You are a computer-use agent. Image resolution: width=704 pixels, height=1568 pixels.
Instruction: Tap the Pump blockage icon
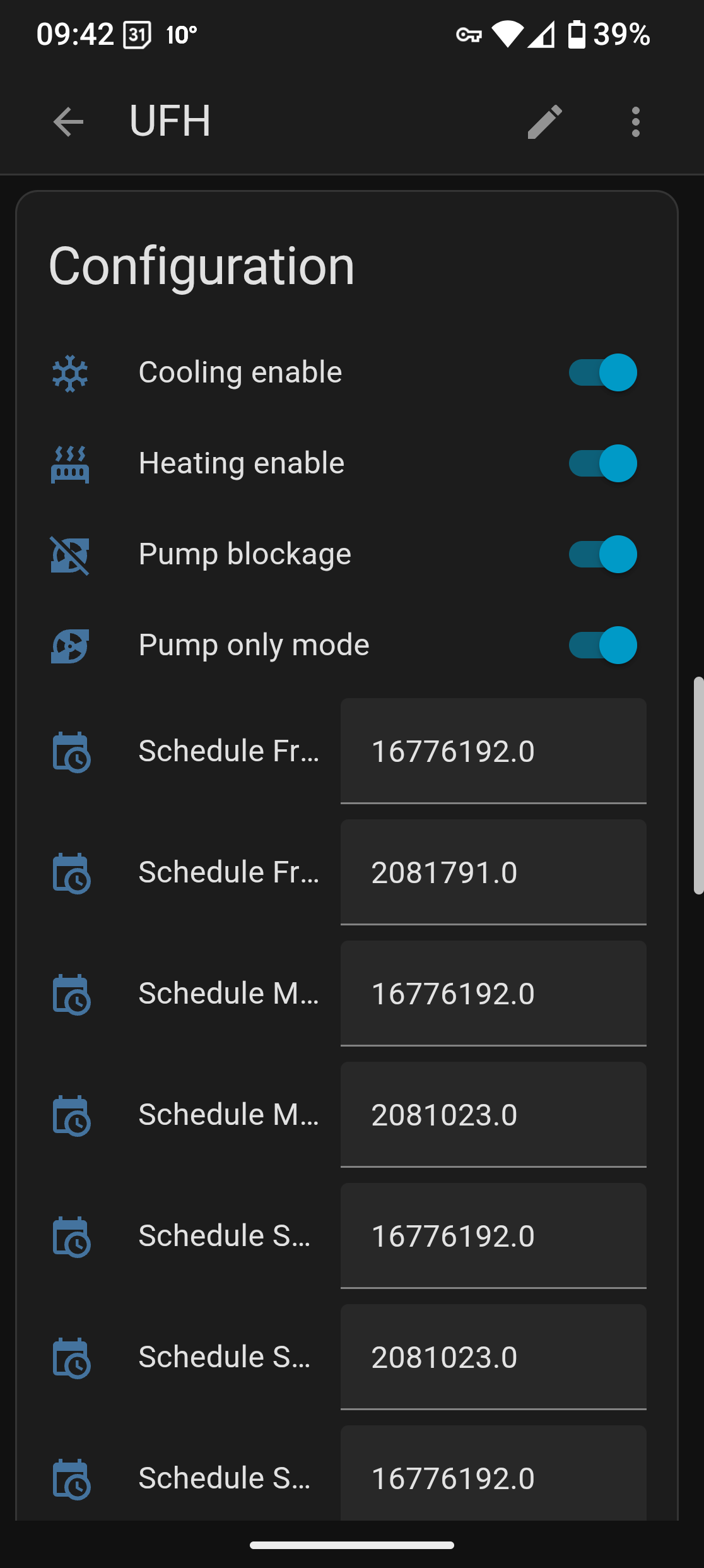click(x=70, y=555)
